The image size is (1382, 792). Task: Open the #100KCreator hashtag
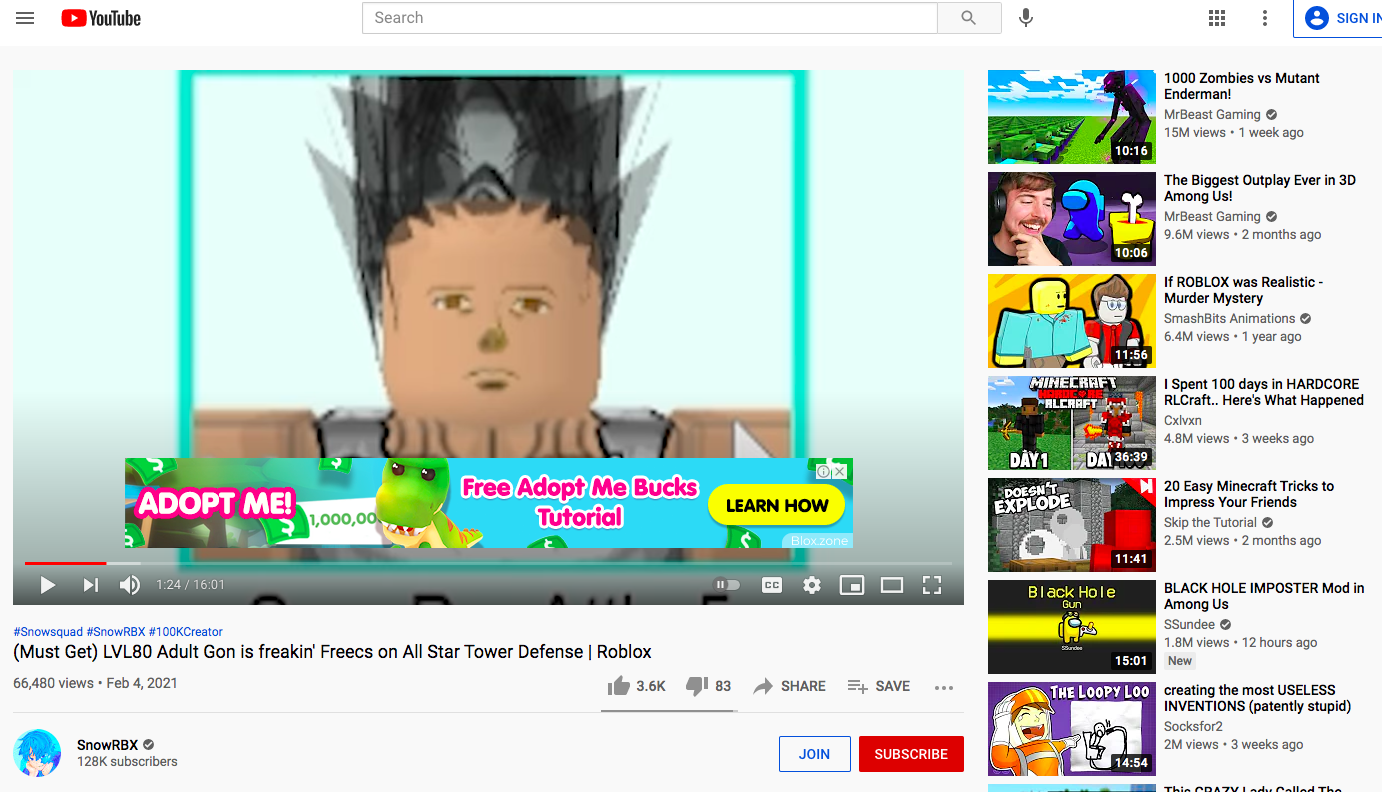[186, 632]
